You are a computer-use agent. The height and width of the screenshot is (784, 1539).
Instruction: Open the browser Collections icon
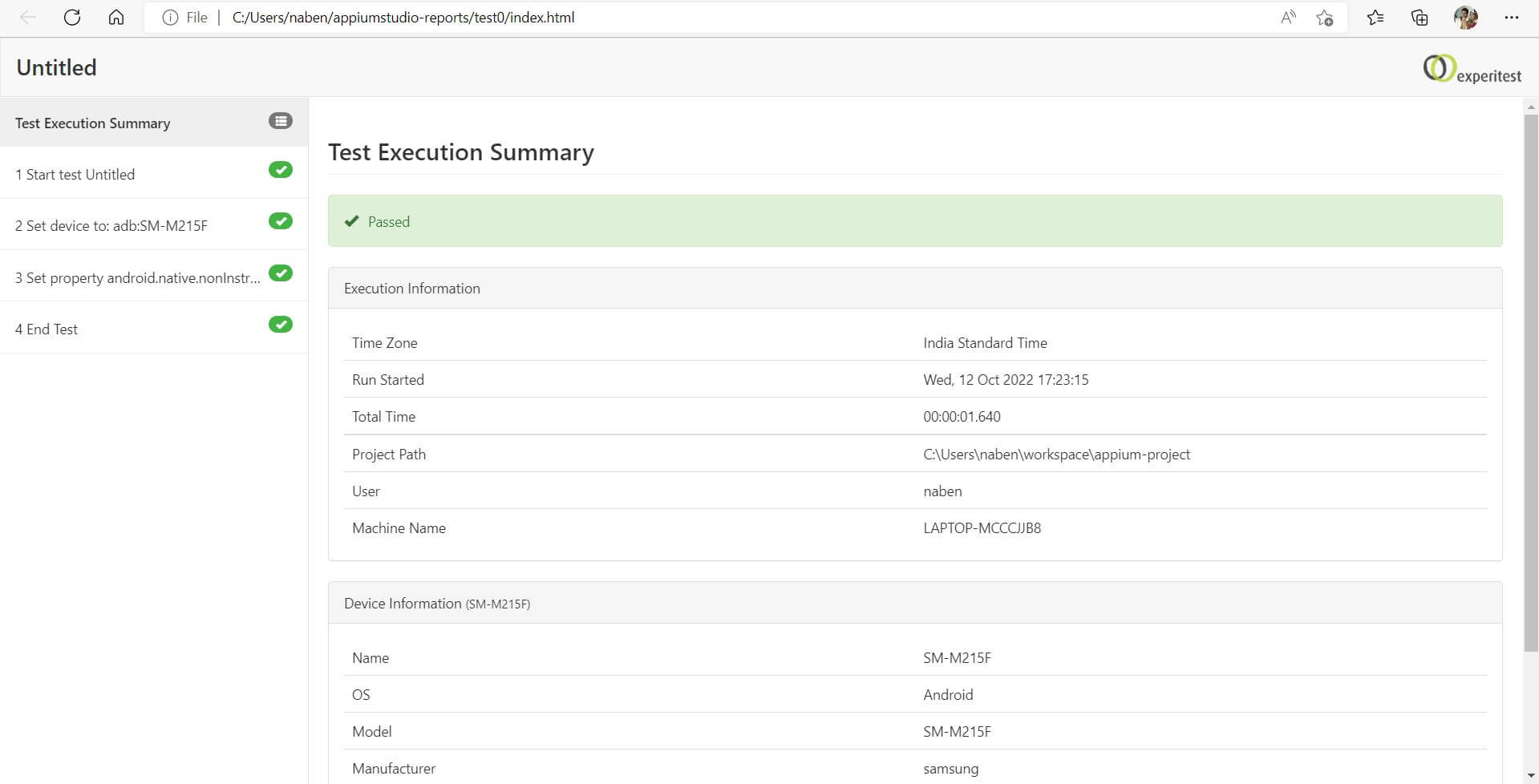(x=1420, y=18)
